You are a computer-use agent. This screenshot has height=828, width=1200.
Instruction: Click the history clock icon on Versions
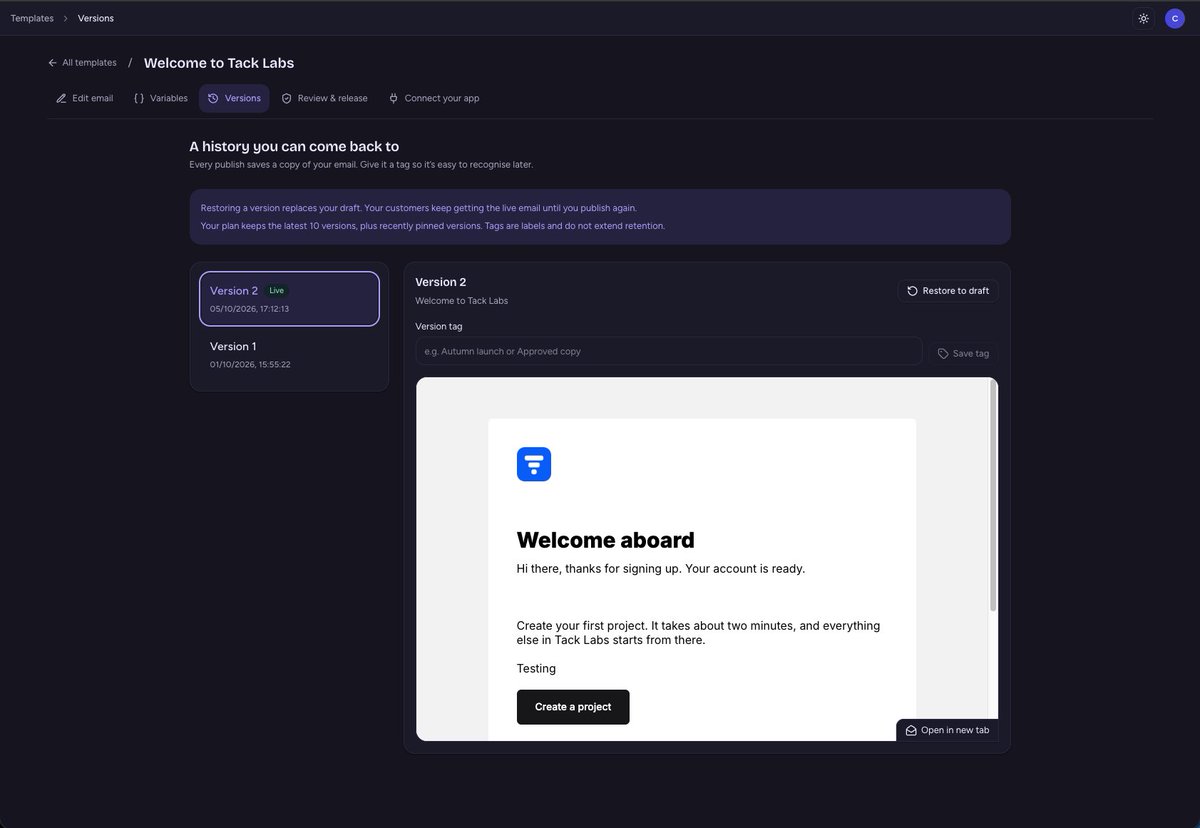click(x=213, y=99)
